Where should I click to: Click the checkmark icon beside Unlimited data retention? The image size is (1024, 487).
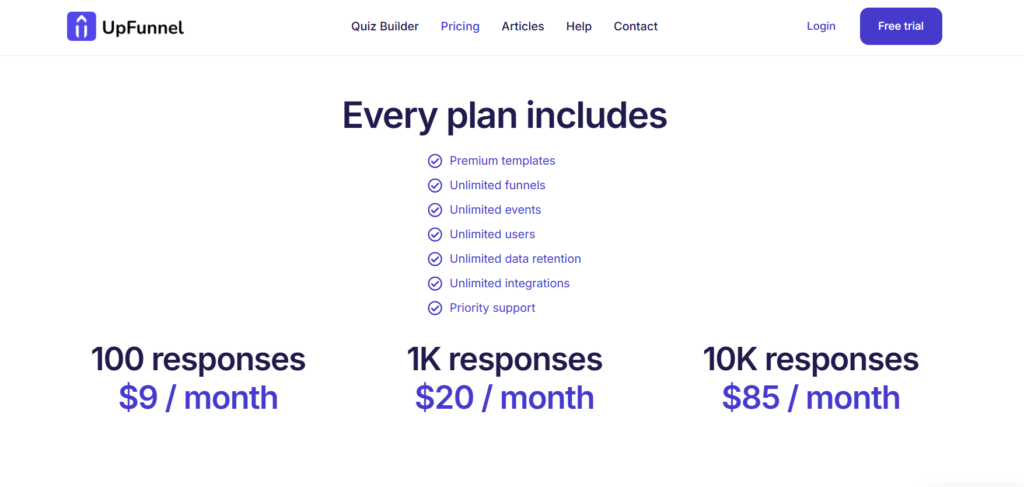(x=435, y=259)
